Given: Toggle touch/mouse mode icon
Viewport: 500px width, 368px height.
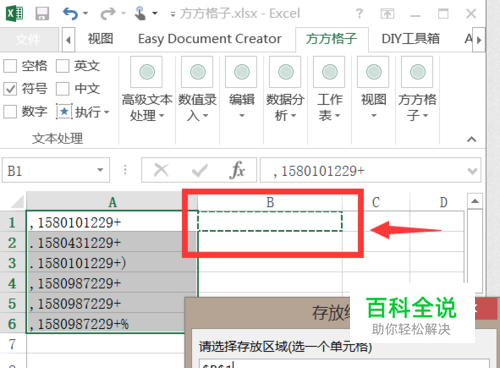Looking at the screenshot, I should pyautogui.click(x=140, y=14).
